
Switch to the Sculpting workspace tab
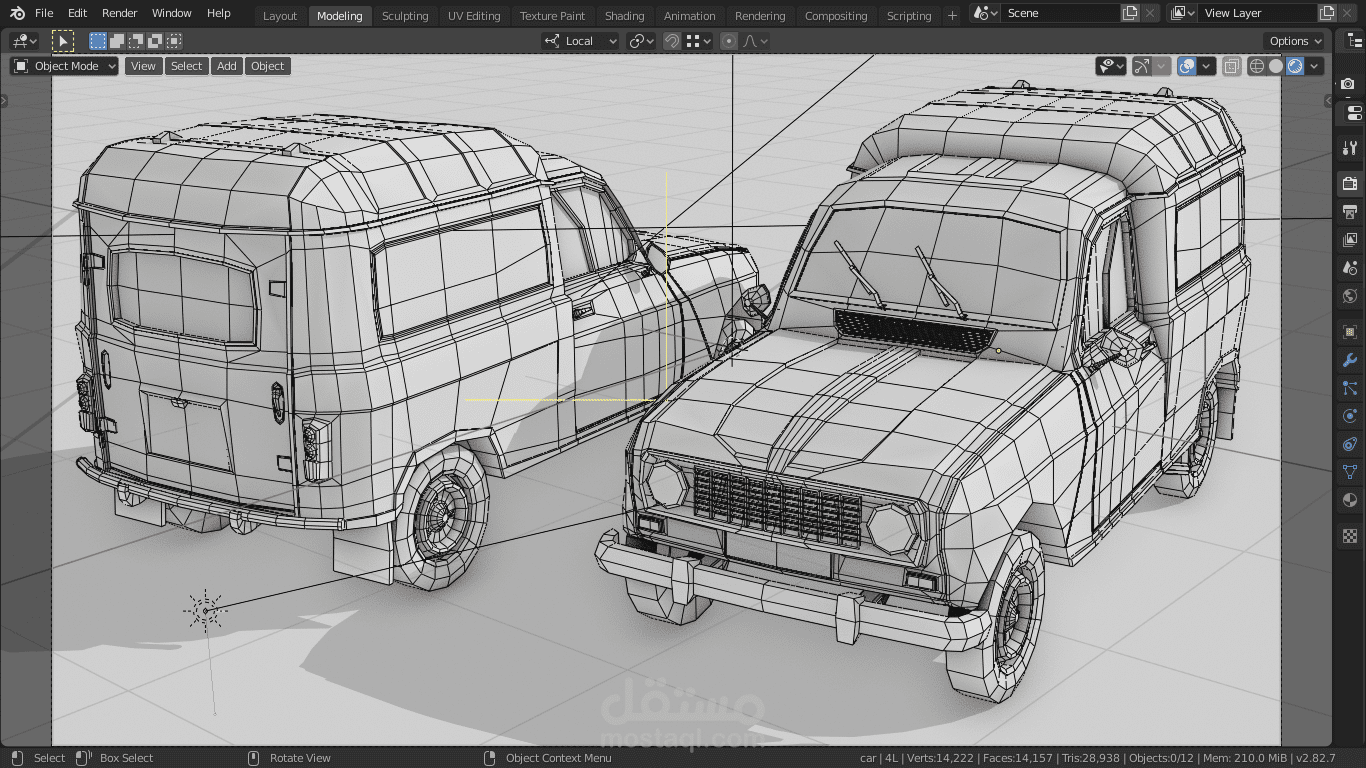pos(405,15)
